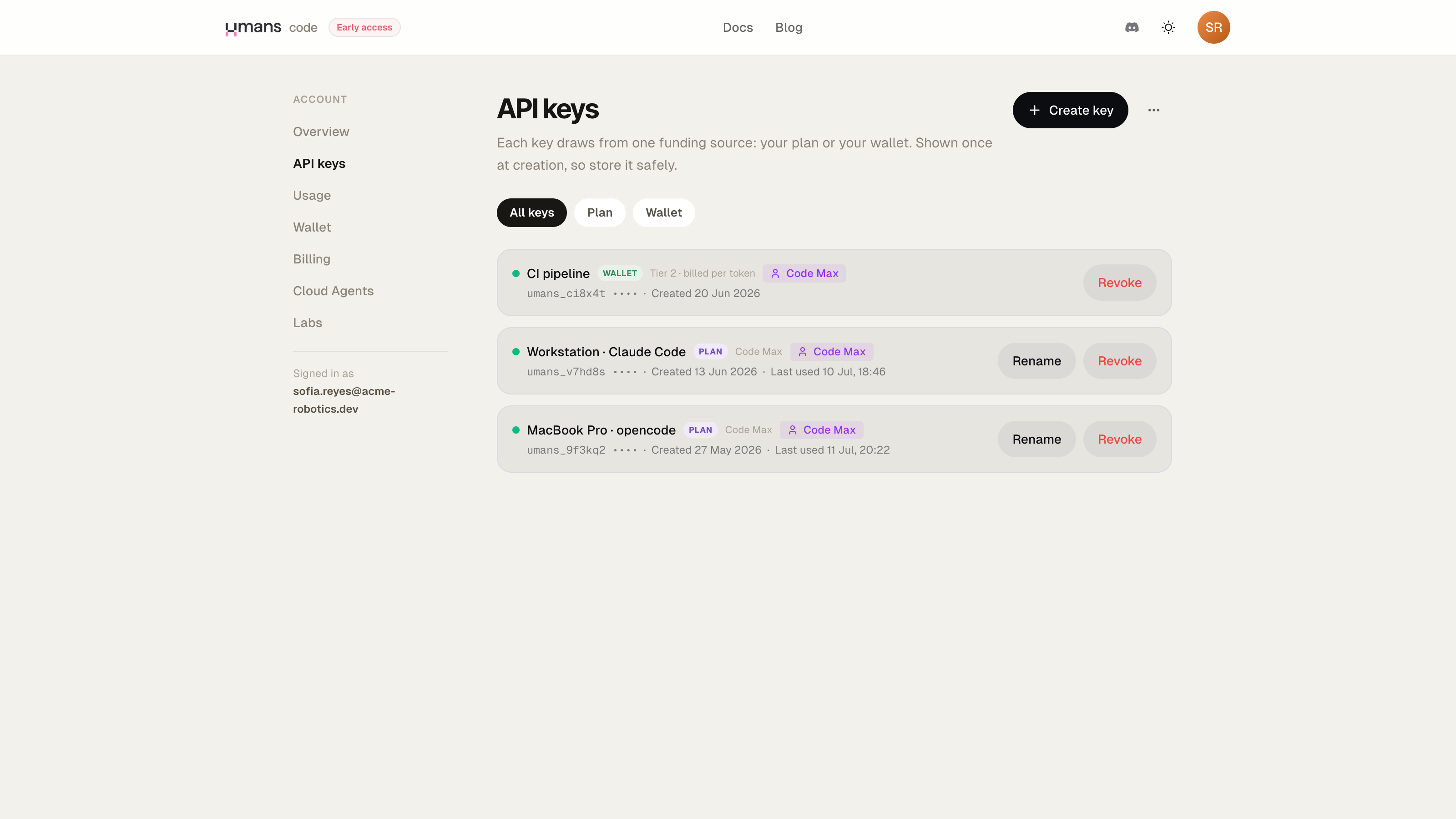The width and height of the screenshot is (1456, 819).
Task: Click Code Max user badge on MacBook Pro key
Action: [x=821, y=430]
